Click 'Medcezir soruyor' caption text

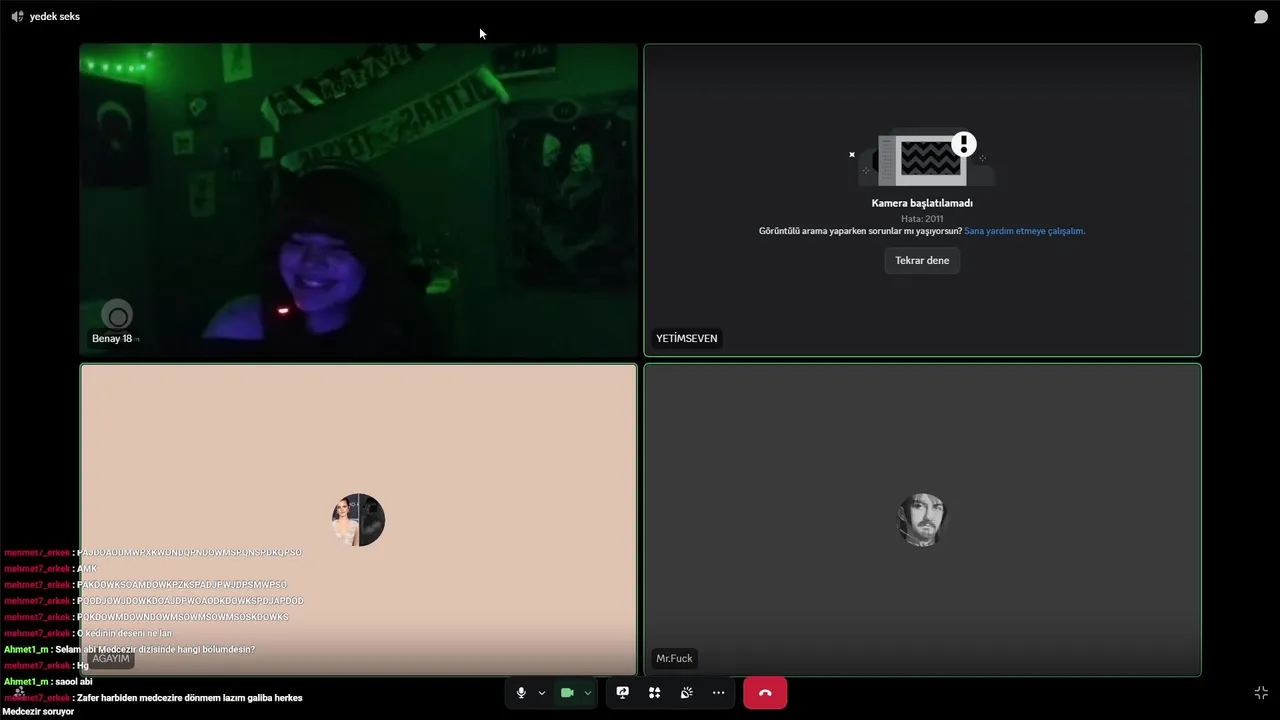tap(38, 712)
